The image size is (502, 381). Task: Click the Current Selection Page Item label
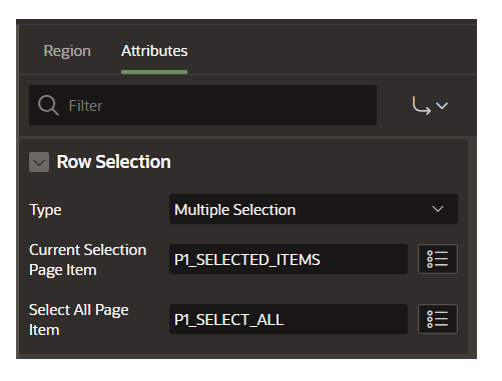[x=88, y=260]
